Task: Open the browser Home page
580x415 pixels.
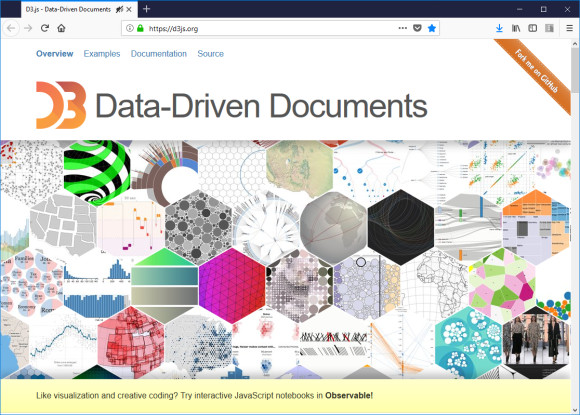Action: tap(61, 28)
